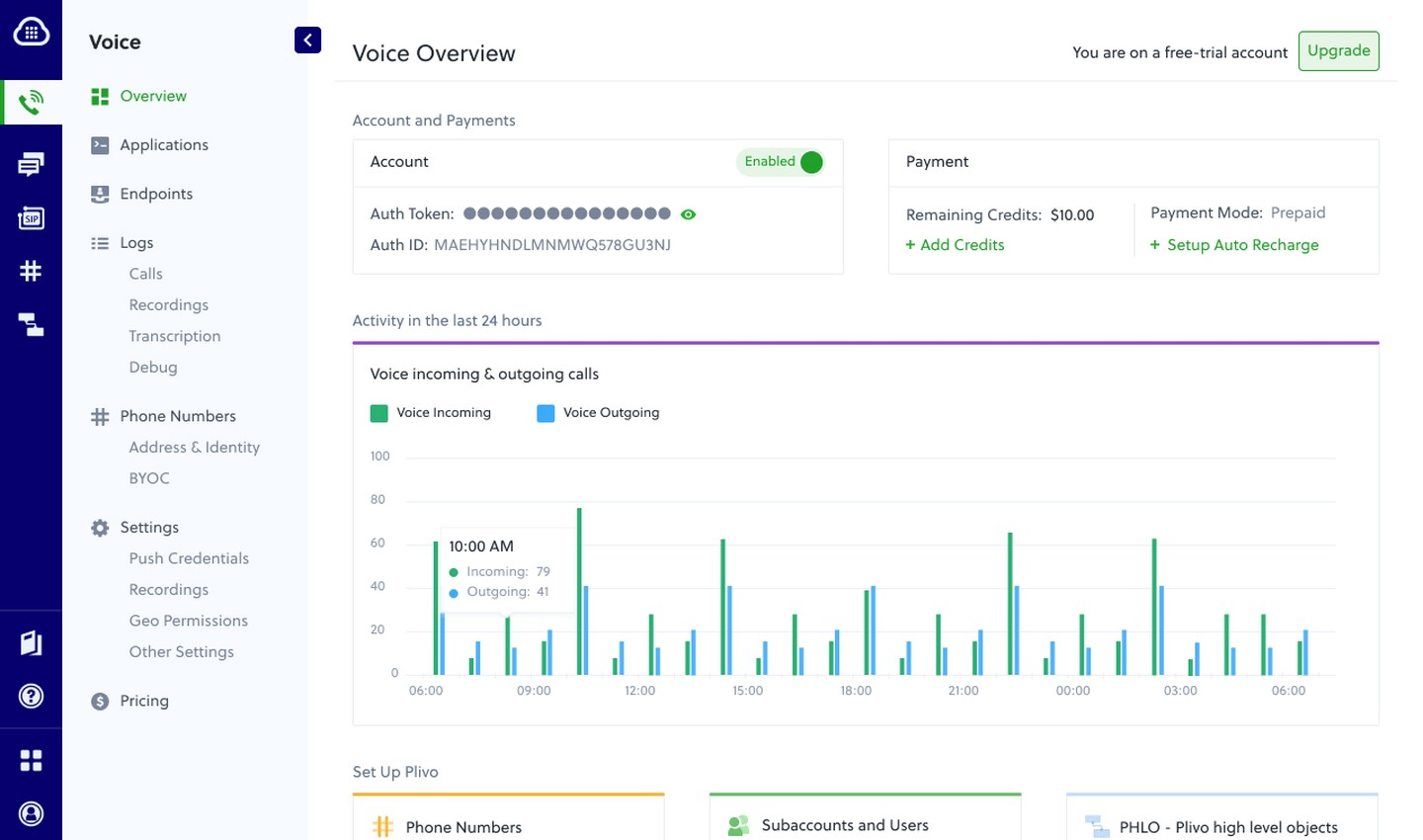The width and height of the screenshot is (1423, 840).
Task: Click the Overview dashboard icon
Action: click(x=100, y=96)
